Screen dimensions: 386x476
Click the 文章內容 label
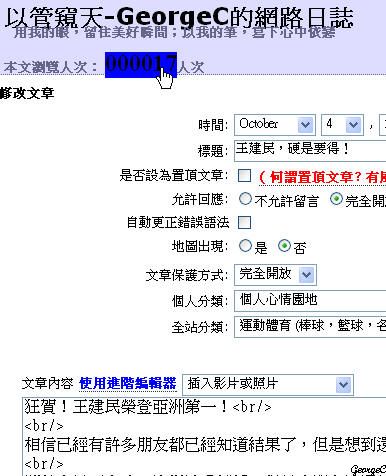[x=47, y=383]
